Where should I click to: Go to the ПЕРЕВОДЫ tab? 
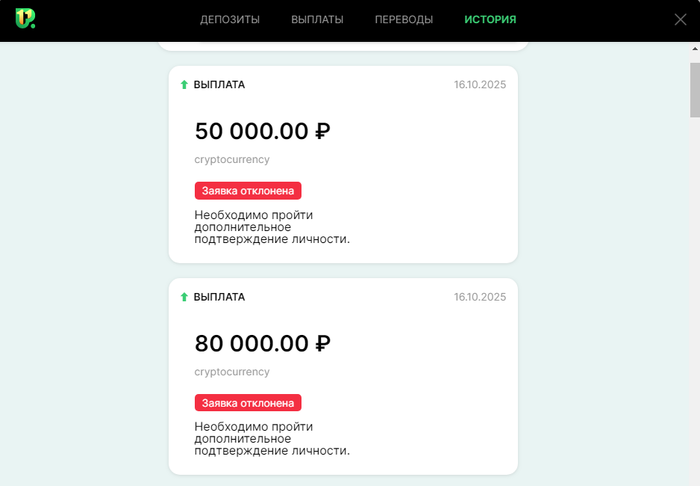[404, 20]
